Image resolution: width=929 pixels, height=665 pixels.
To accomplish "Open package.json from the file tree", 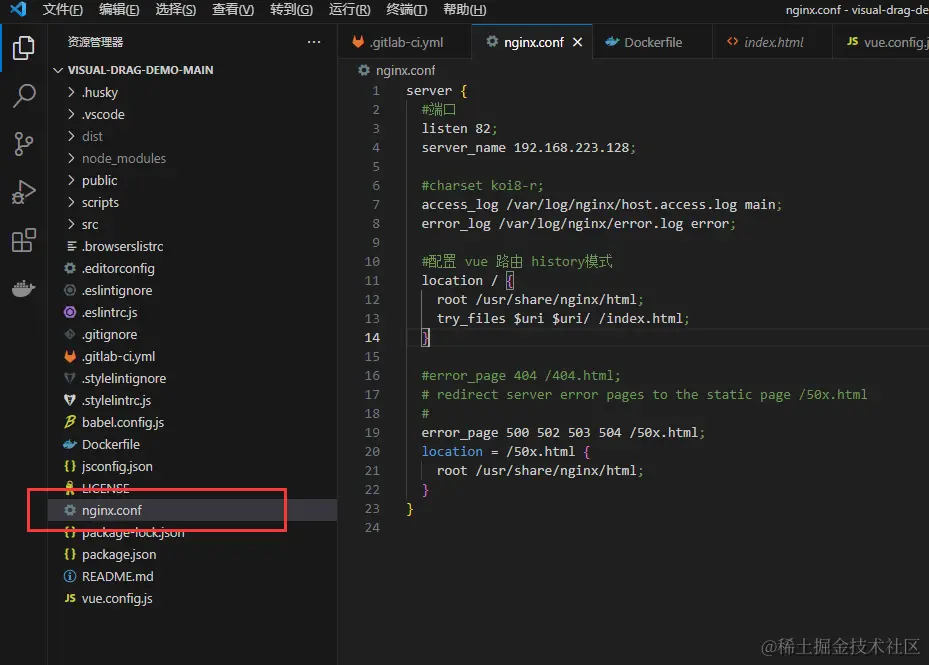I will point(192,554).
